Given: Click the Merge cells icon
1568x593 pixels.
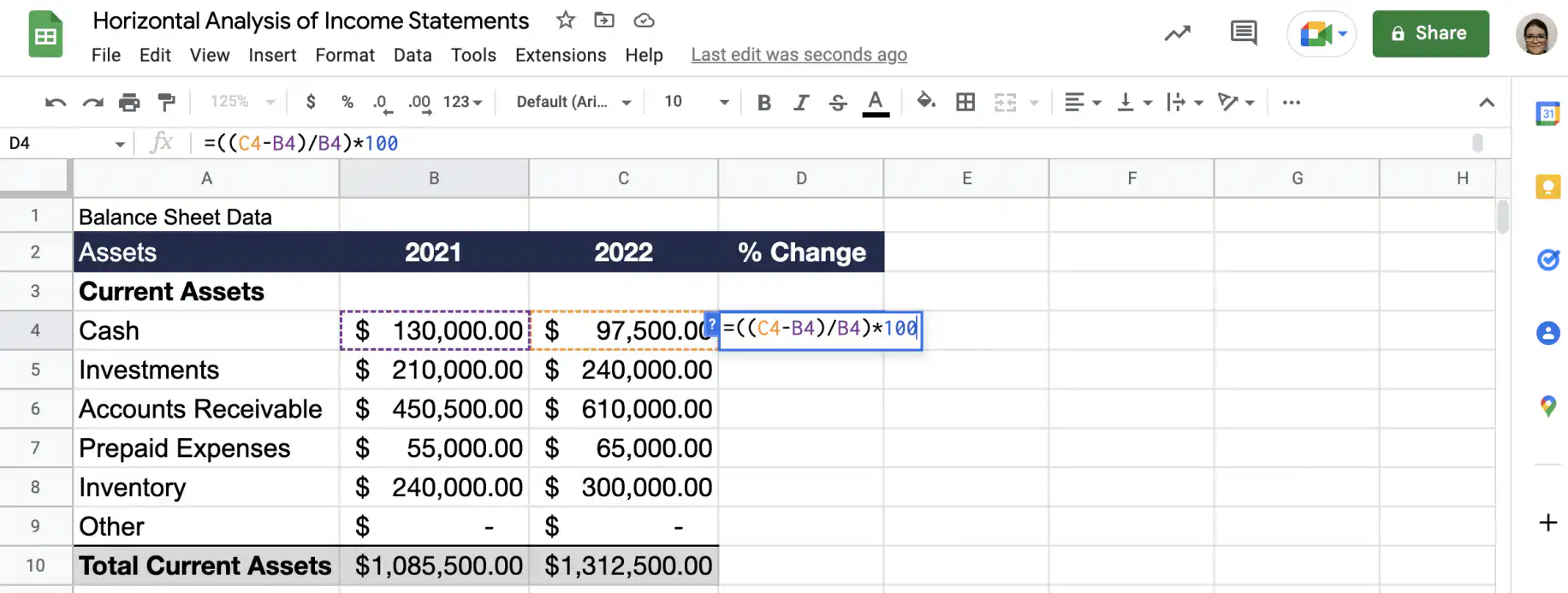Looking at the screenshot, I should [x=1005, y=103].
